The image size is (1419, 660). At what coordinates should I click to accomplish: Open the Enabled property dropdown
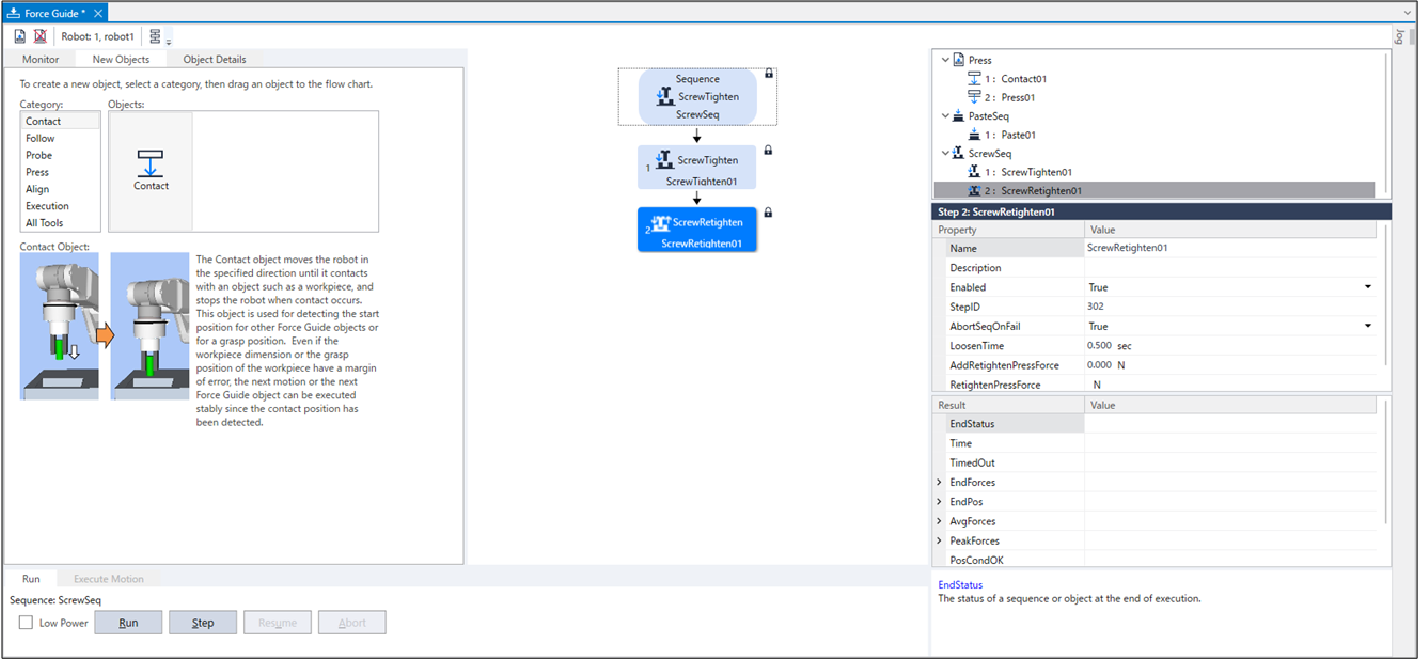(x=1367, y=288)
